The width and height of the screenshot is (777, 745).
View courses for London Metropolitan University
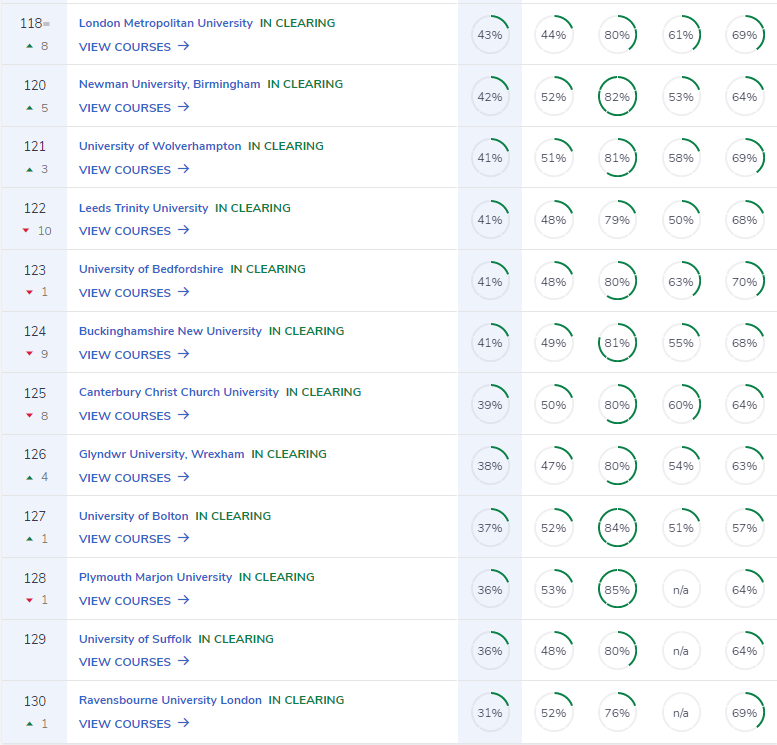[x=134, y=47]
